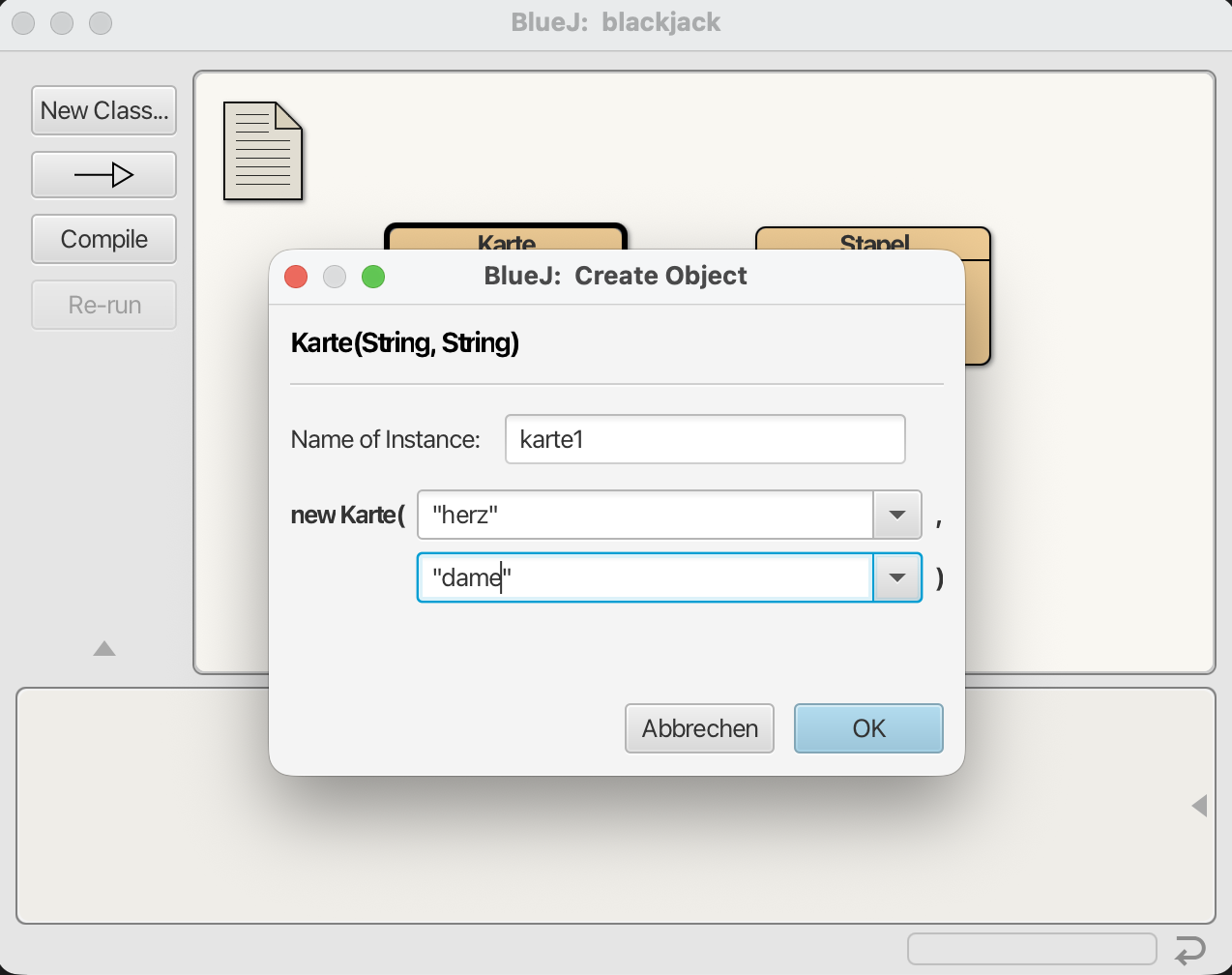Click the dropdown arrow beside the "herz" parameter

pos(896,515)
